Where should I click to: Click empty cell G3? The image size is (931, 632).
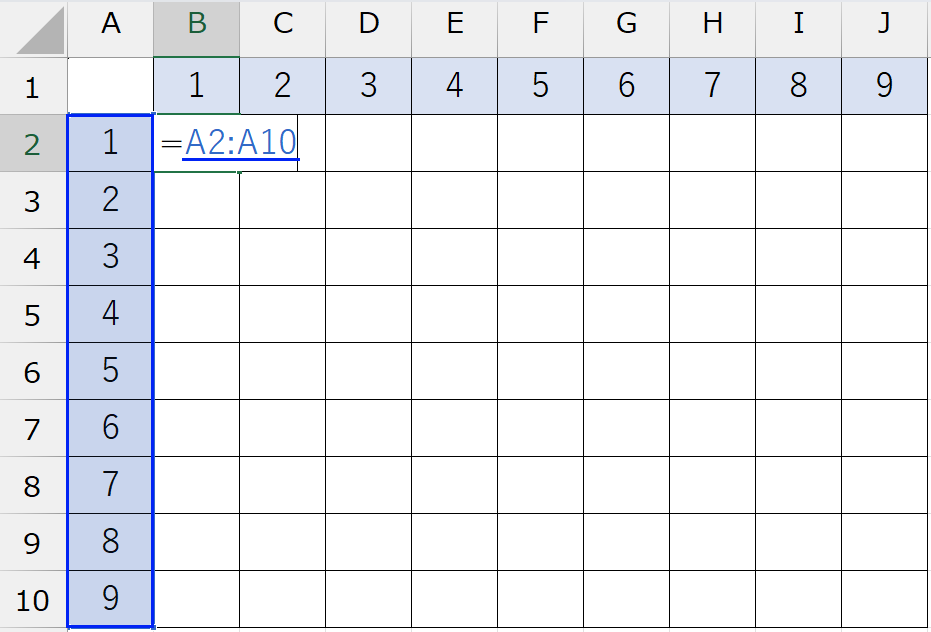pos(626,200)
